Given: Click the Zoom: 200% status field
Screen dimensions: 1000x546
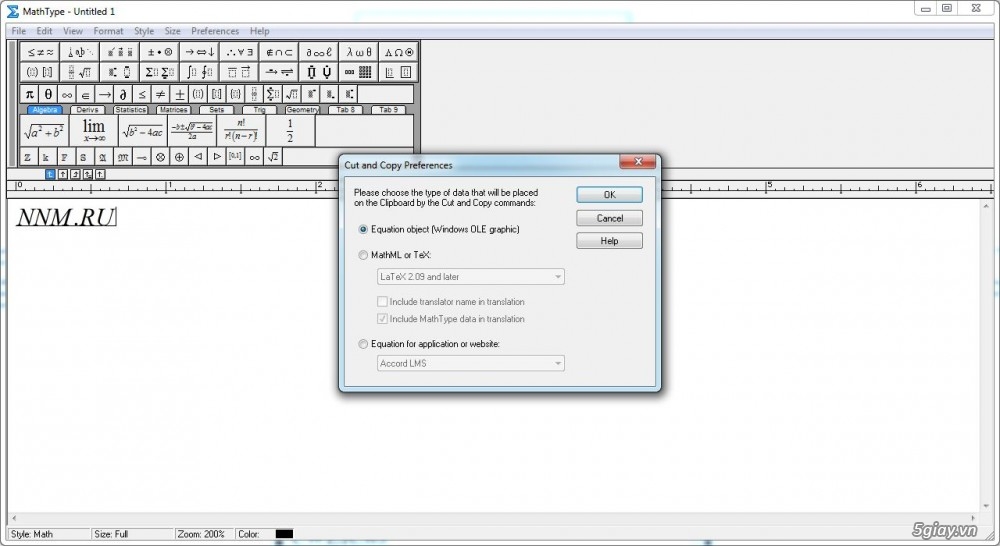Looking at the screenshot, I should click(202, 534).
